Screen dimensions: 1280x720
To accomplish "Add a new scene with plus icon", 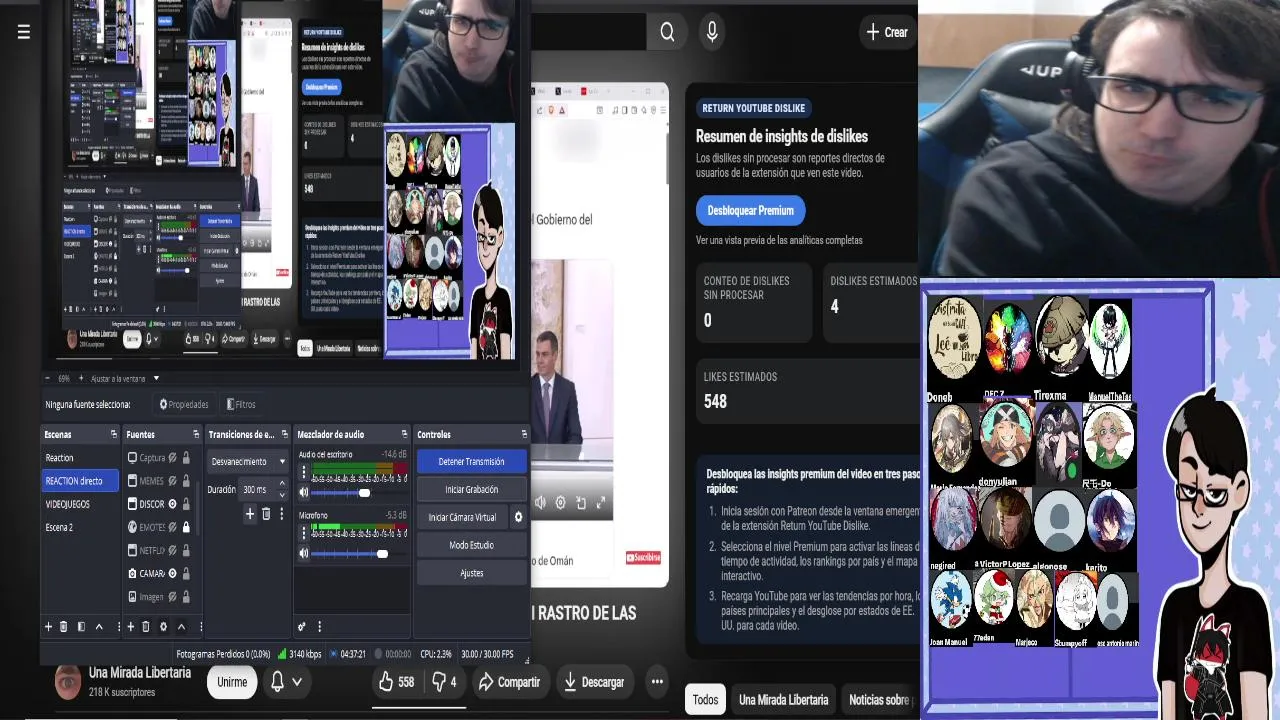I will [x=48, y=627].
